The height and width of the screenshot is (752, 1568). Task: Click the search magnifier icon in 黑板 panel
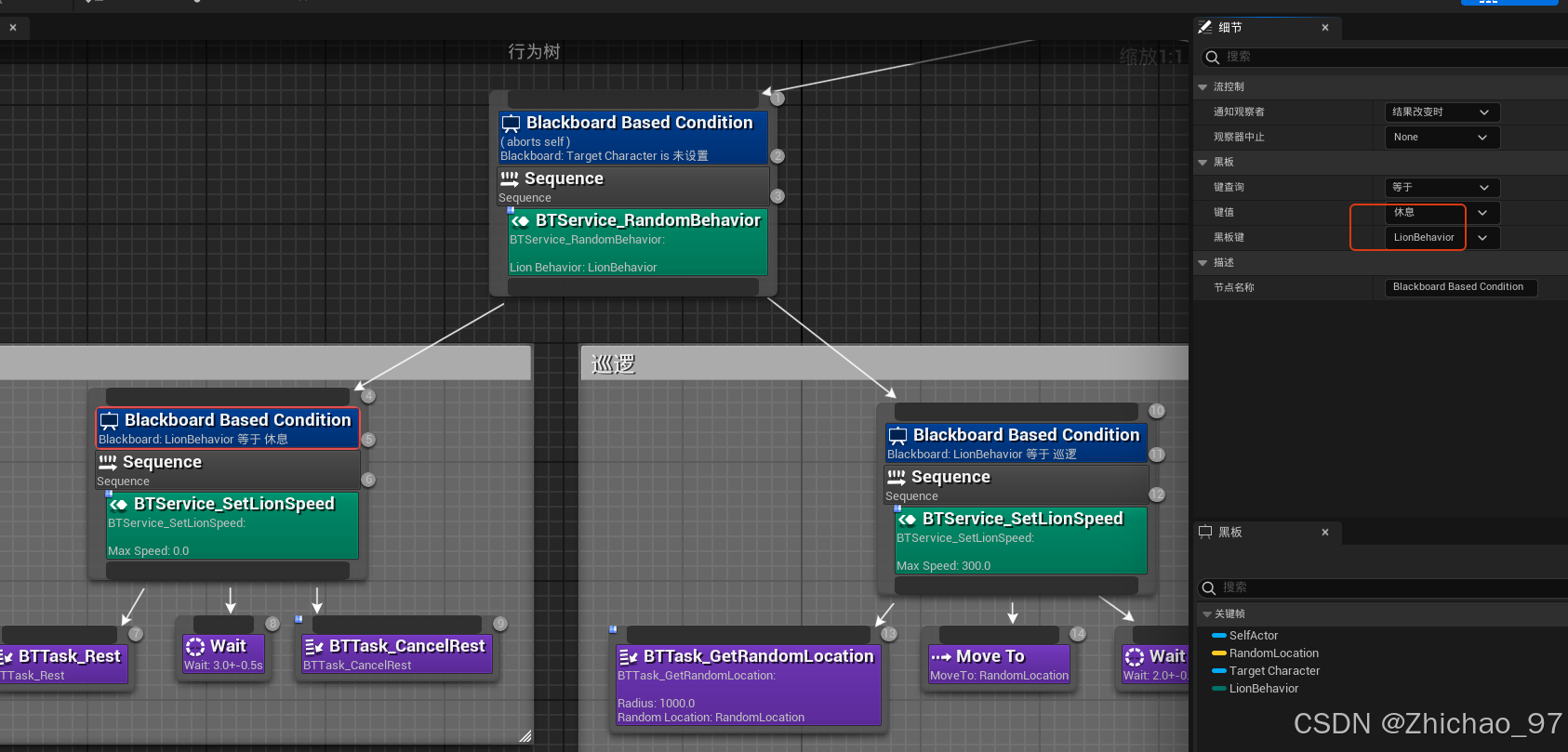[x=1209, y=588]
